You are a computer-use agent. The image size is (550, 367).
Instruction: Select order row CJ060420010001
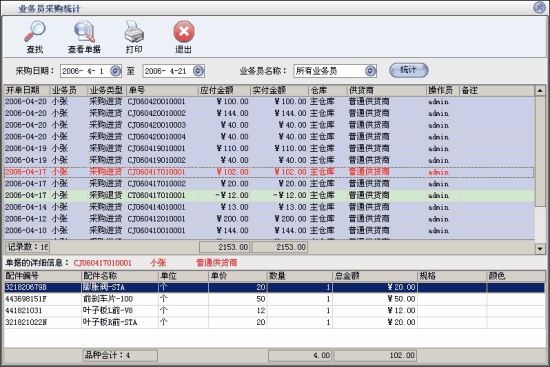pyautogui.click(x=269, y=102)
